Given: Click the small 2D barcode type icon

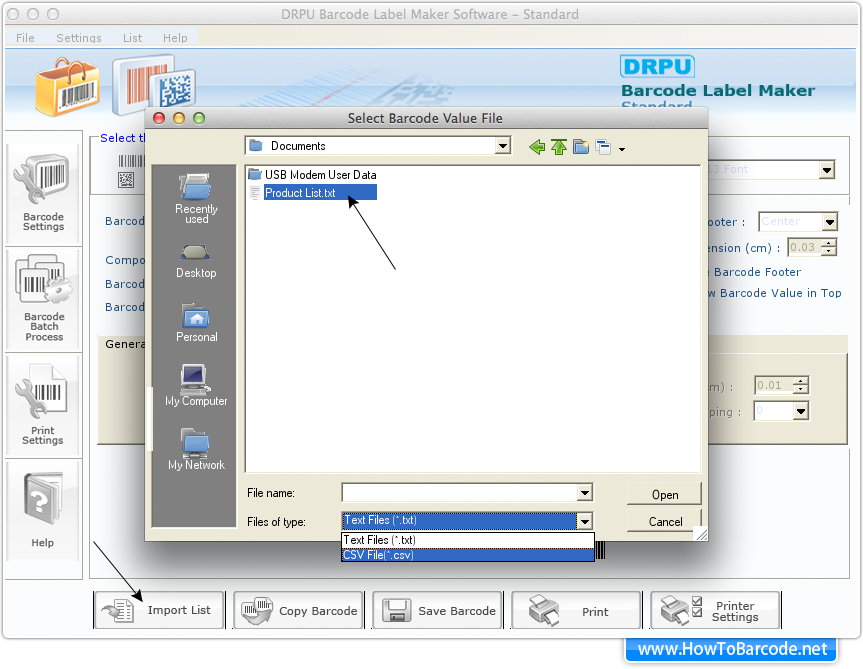Looking at the screenshot, I should (x=126, y=179).
